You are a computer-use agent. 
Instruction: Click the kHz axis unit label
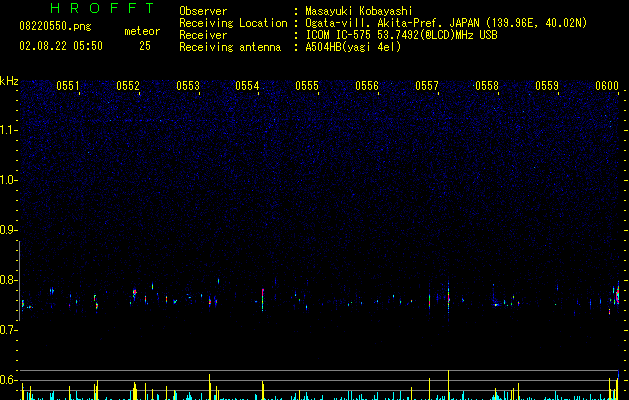tap(9, 81)
